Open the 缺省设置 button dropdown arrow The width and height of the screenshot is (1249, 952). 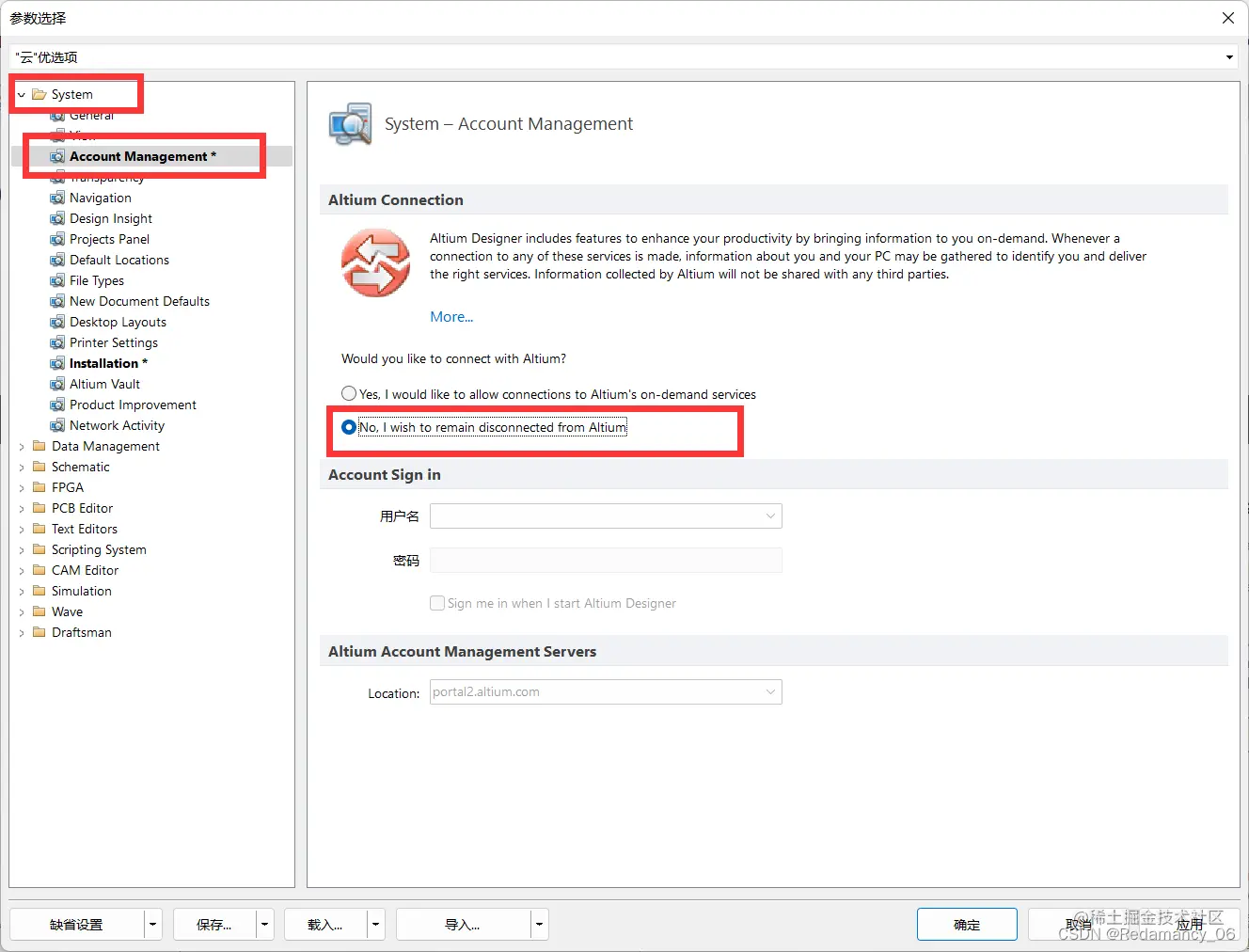(x=152, y=925)
